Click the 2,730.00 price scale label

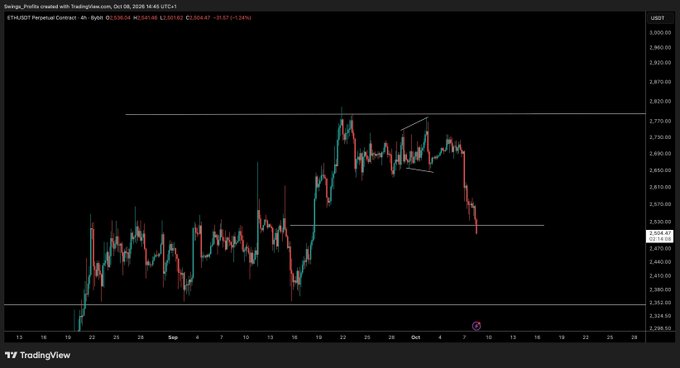coord(660,137)
